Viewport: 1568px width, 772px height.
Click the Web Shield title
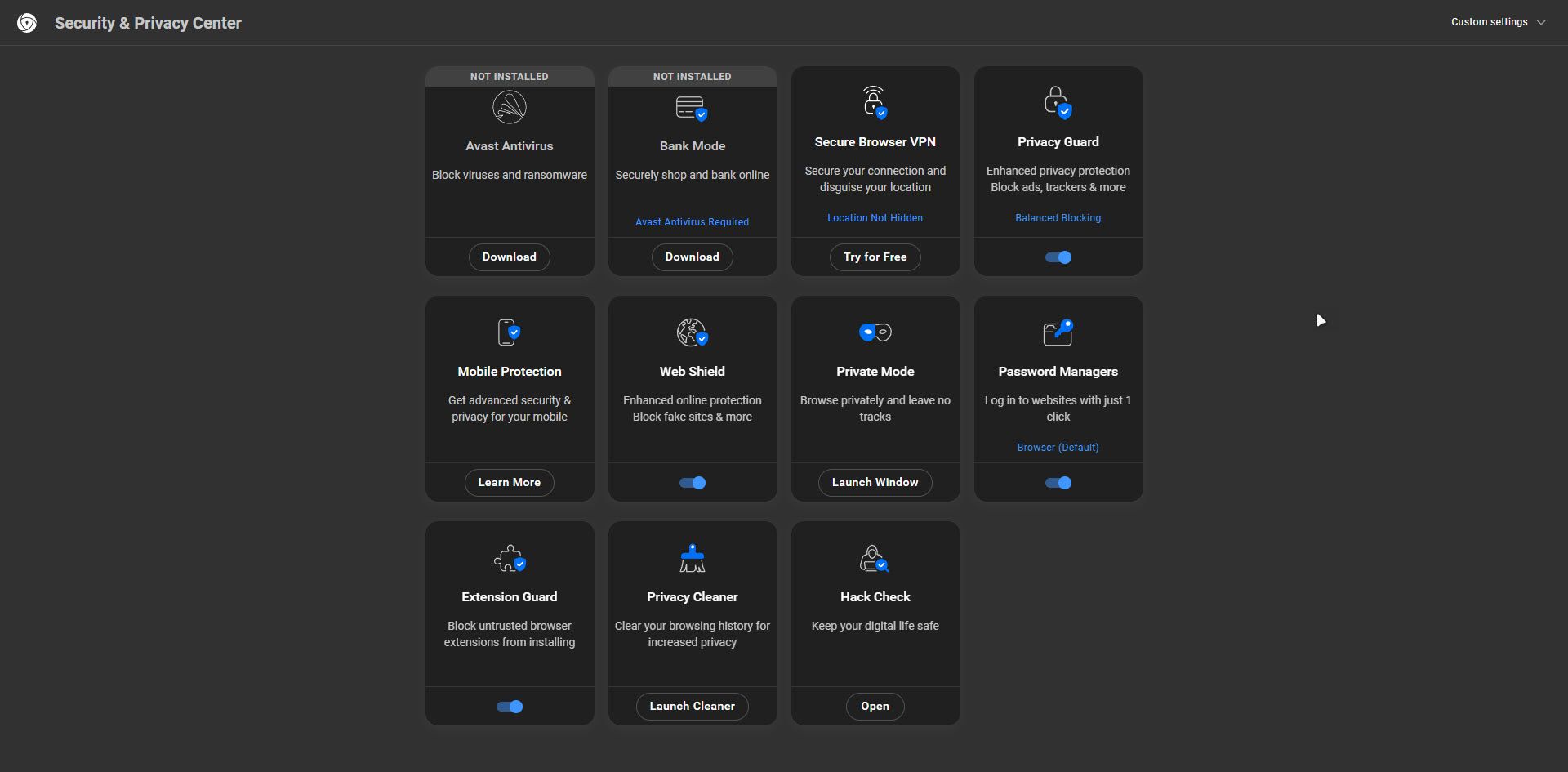click(x=693, y=372)
